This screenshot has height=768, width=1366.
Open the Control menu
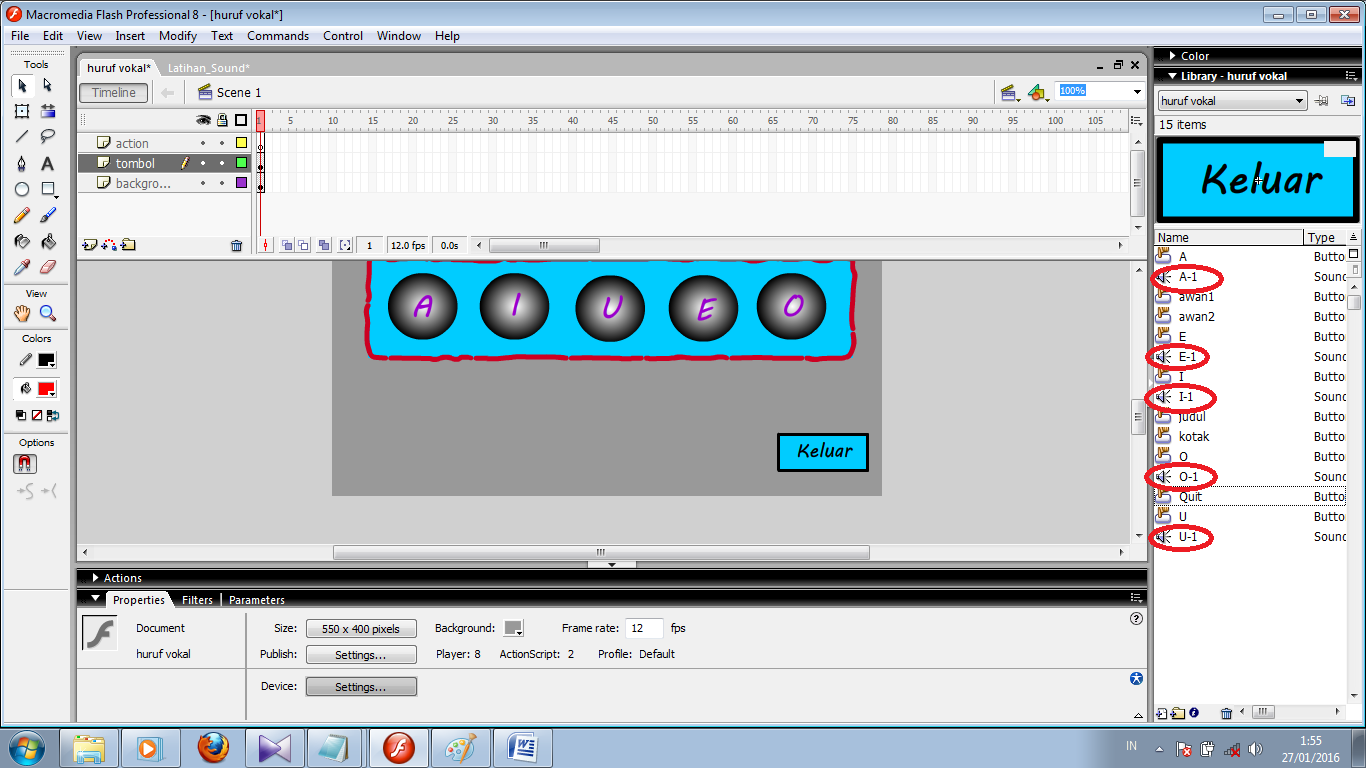tap(343, 35)
